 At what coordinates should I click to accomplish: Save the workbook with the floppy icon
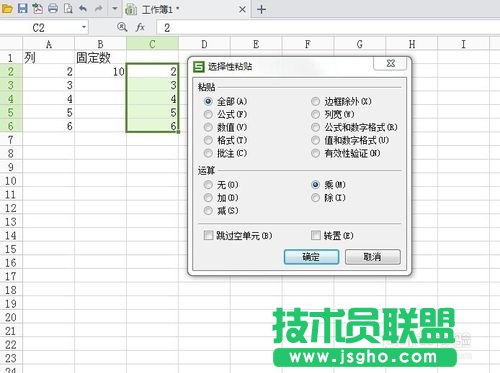click(x=22, y=8)
